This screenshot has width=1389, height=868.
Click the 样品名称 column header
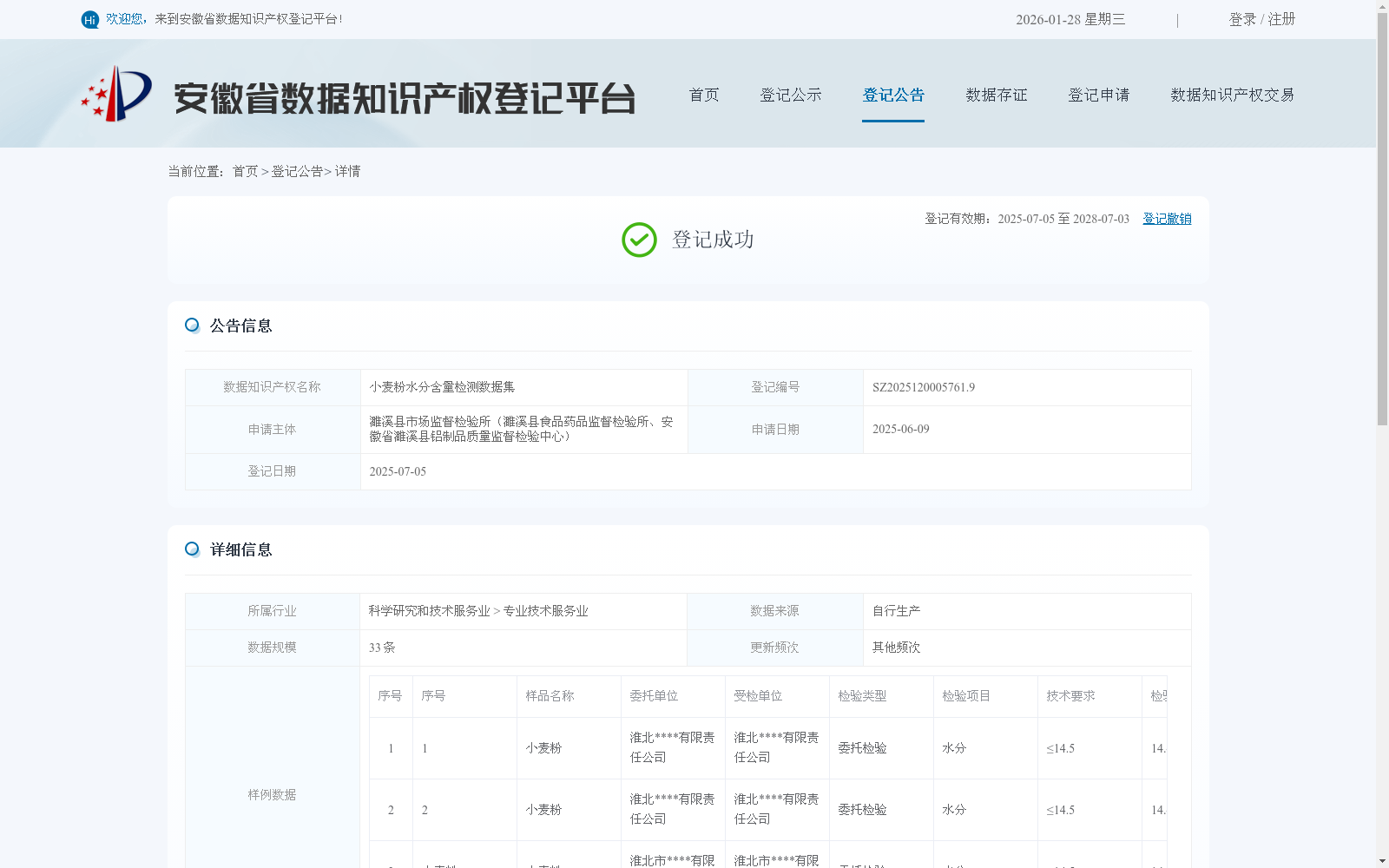pos(550,696)
